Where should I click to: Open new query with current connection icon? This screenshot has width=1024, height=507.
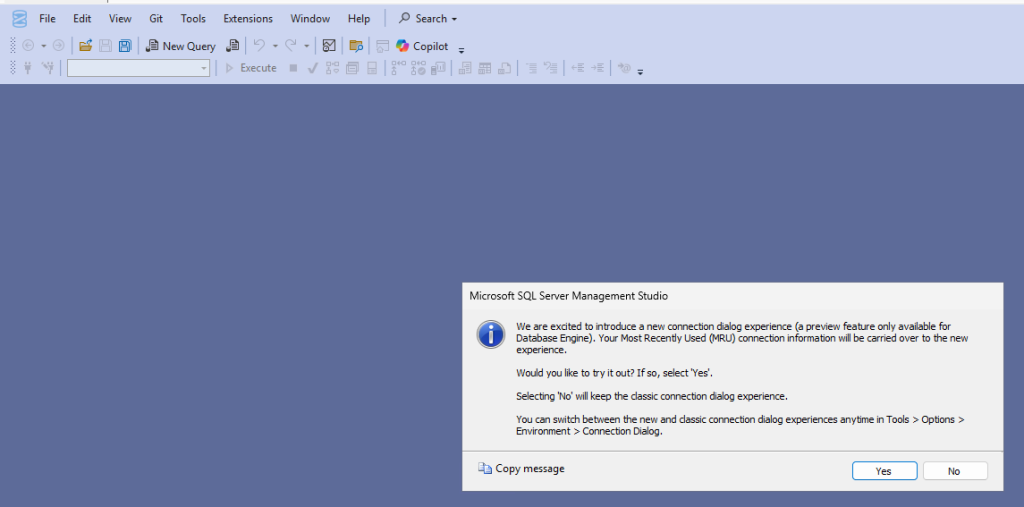(x=232, y=46)
